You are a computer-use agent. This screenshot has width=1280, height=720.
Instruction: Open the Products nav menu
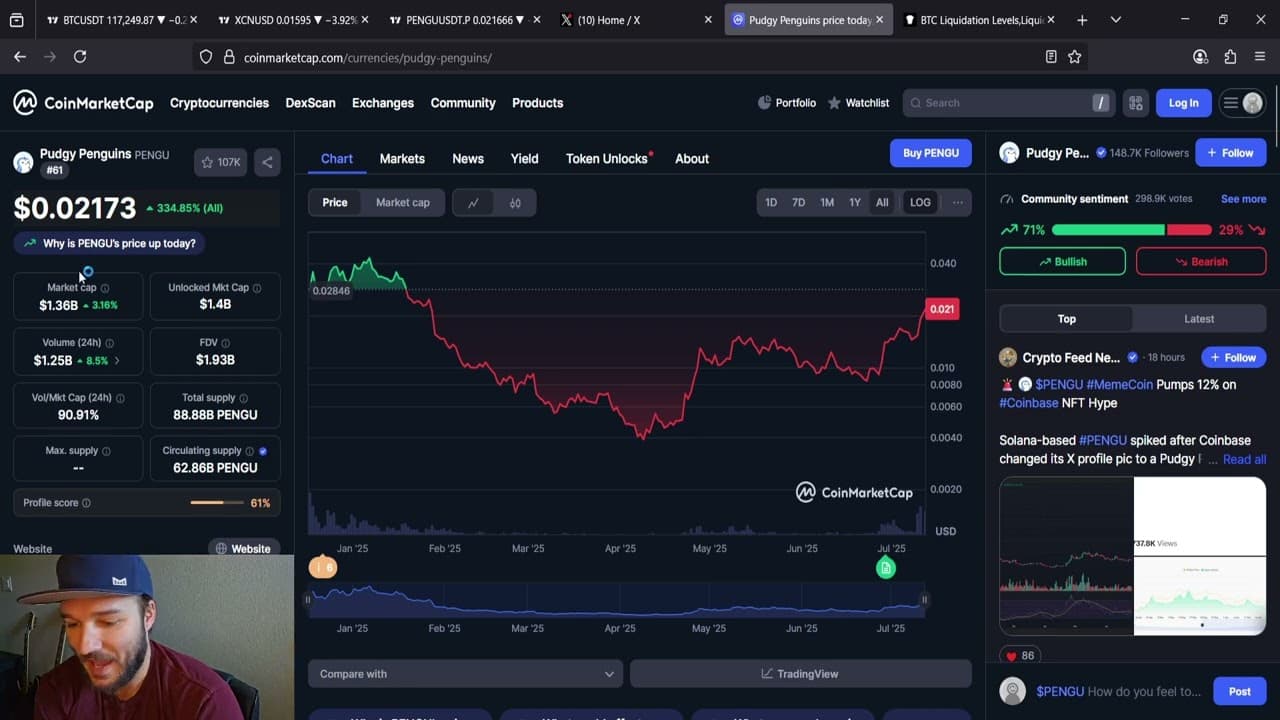click(537, 103)
